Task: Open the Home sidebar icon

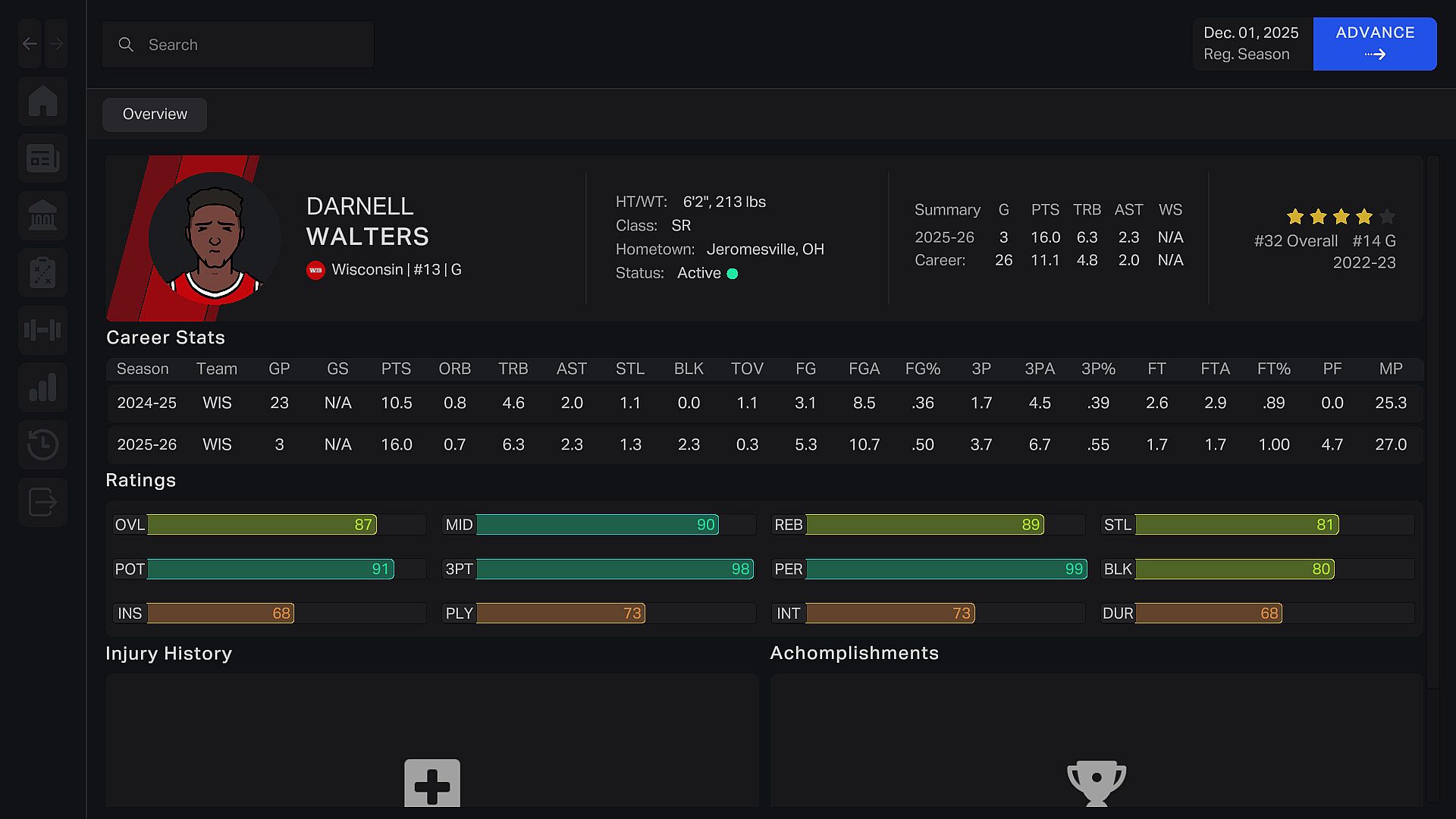Action: coord(43,101)
